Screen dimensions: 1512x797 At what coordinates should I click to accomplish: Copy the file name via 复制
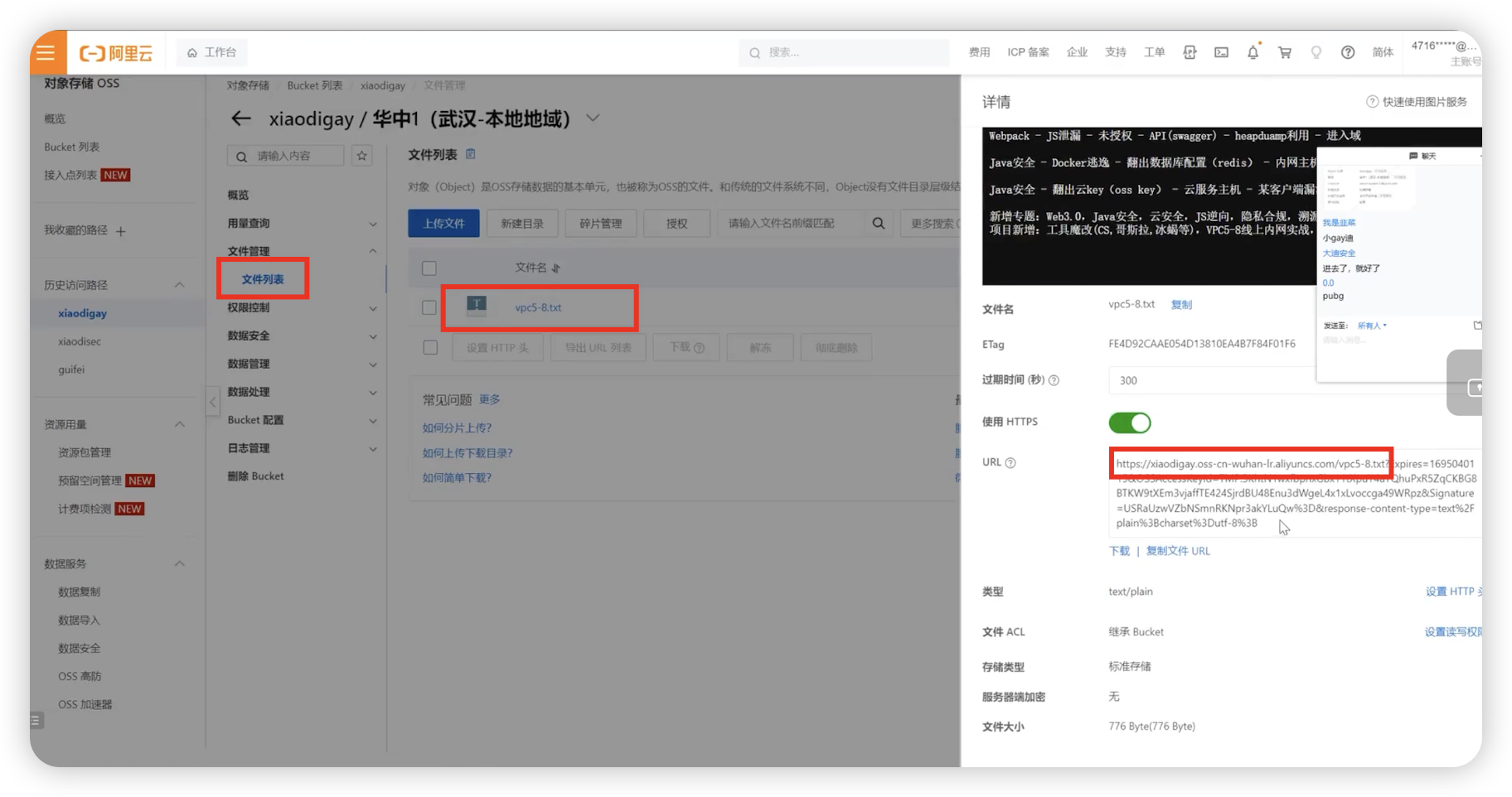pos(1181,305)
